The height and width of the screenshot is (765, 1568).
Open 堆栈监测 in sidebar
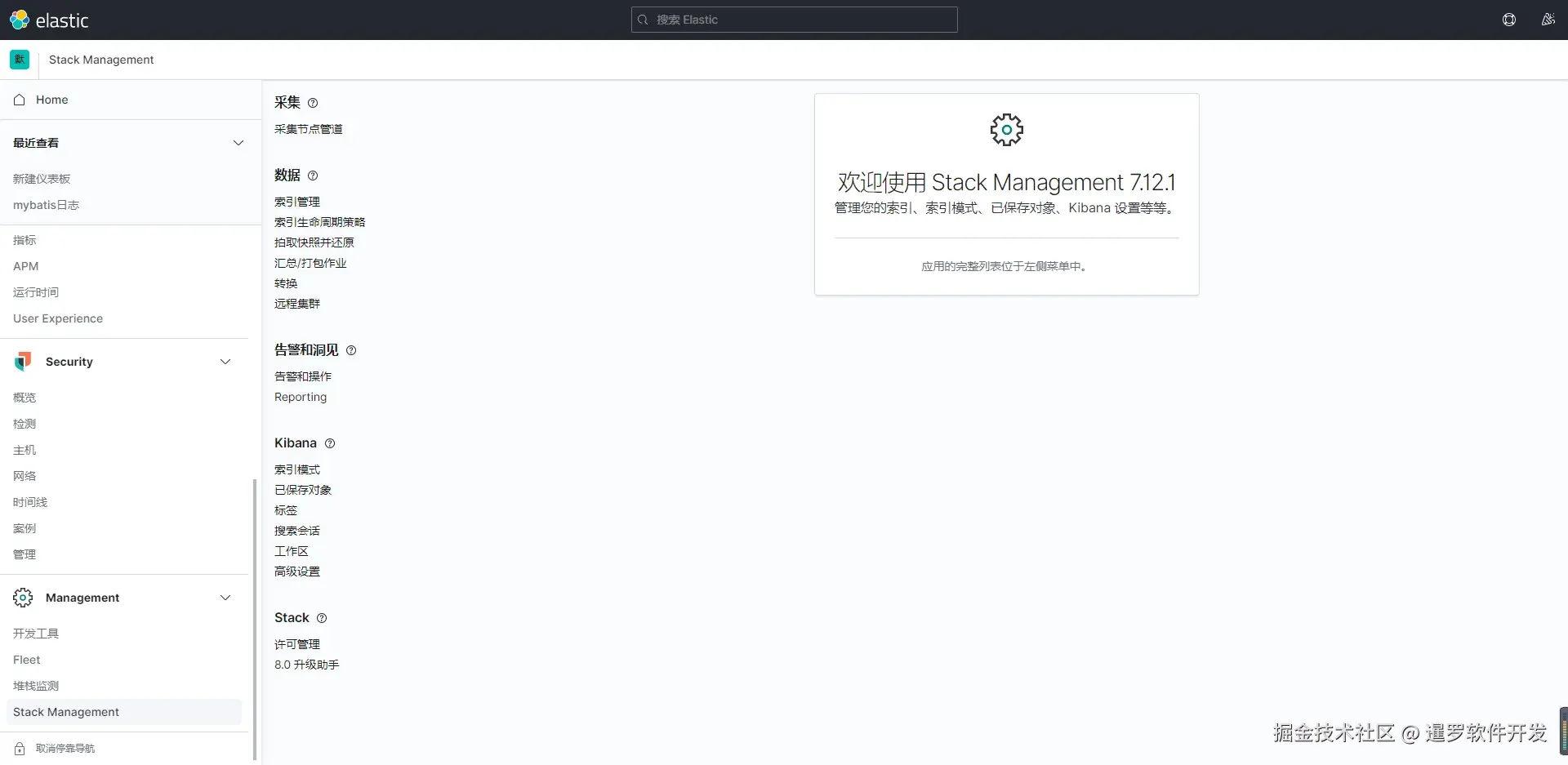pos(36,686)
